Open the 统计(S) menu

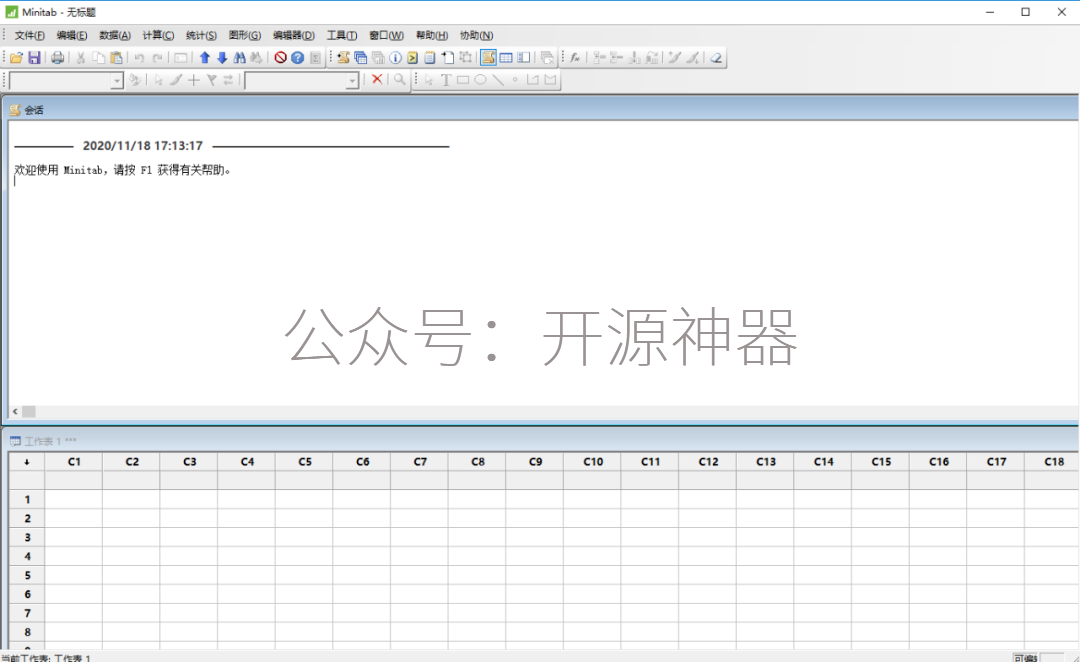201,35
